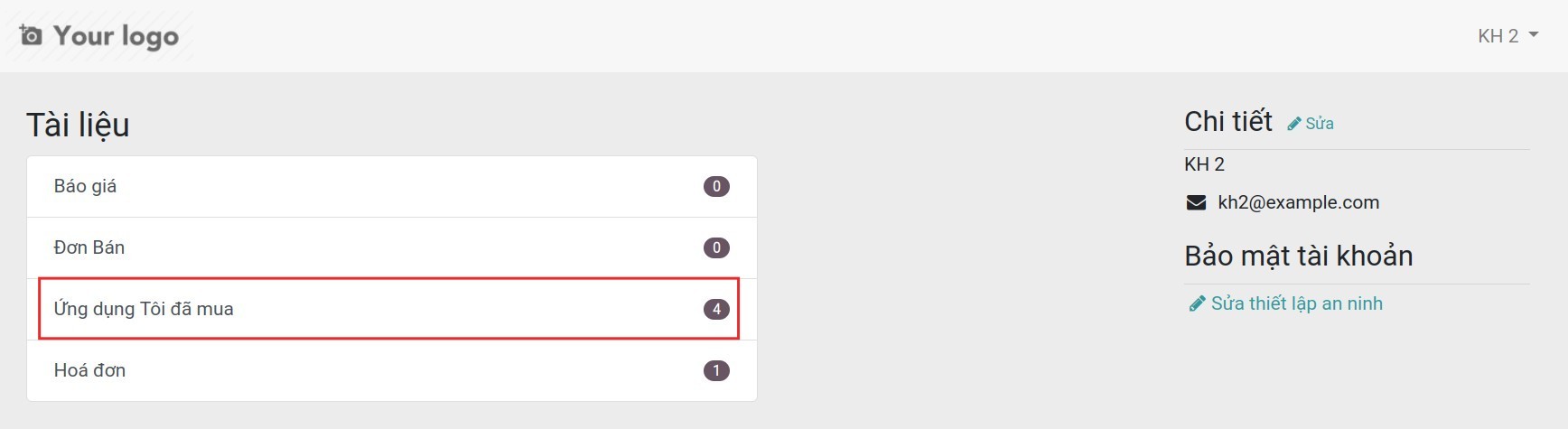
Task: Click the Tài liệu heading
Action: click(78, 125)
